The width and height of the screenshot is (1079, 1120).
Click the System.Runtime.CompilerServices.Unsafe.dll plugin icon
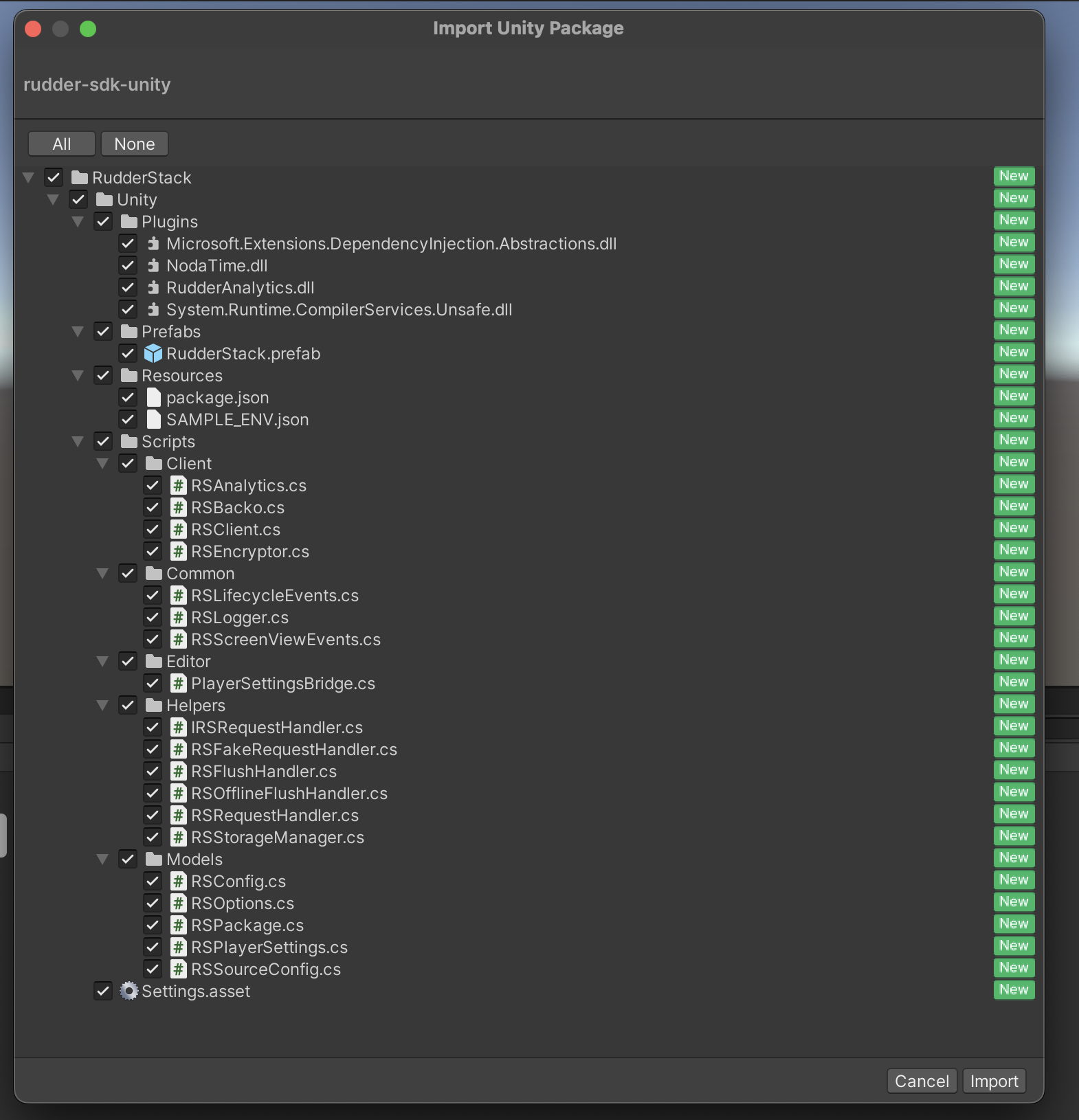point(153,310)
